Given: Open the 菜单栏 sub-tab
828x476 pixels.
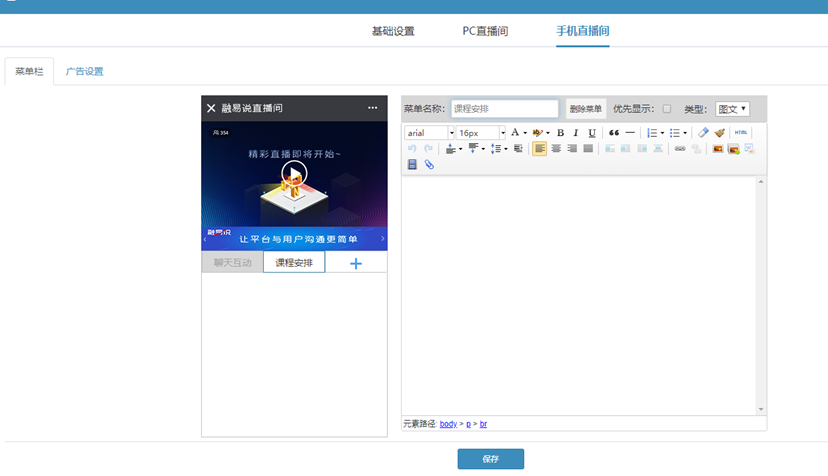Looking at the screenshot, I should (x=29, y=71).
